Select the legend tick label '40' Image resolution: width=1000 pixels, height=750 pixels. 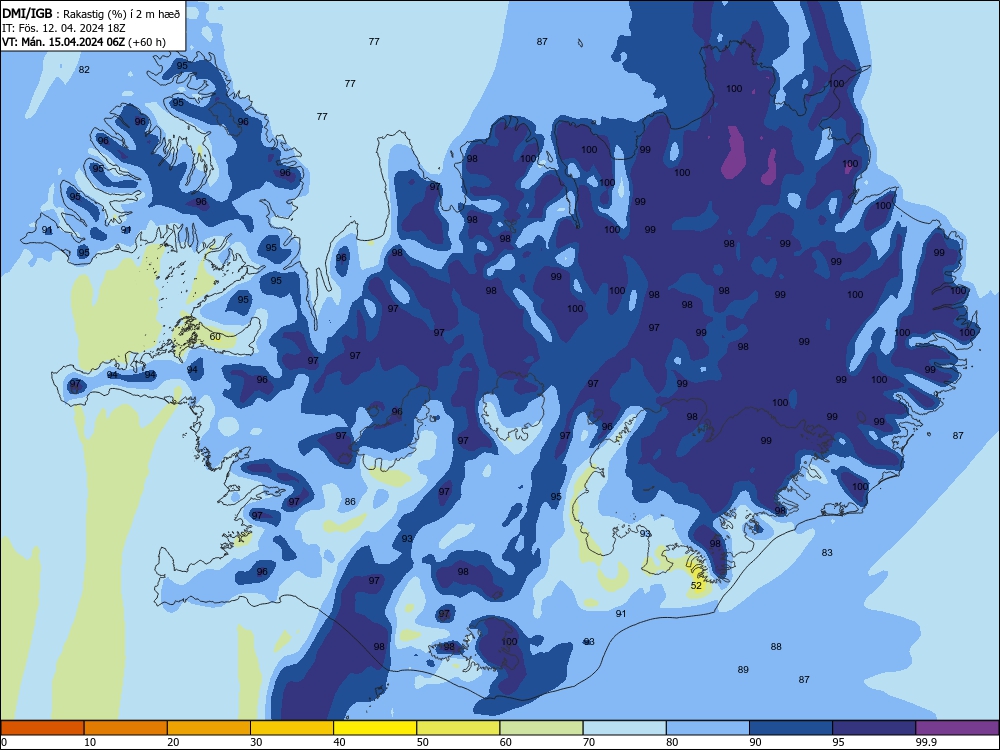click(339, 742)
